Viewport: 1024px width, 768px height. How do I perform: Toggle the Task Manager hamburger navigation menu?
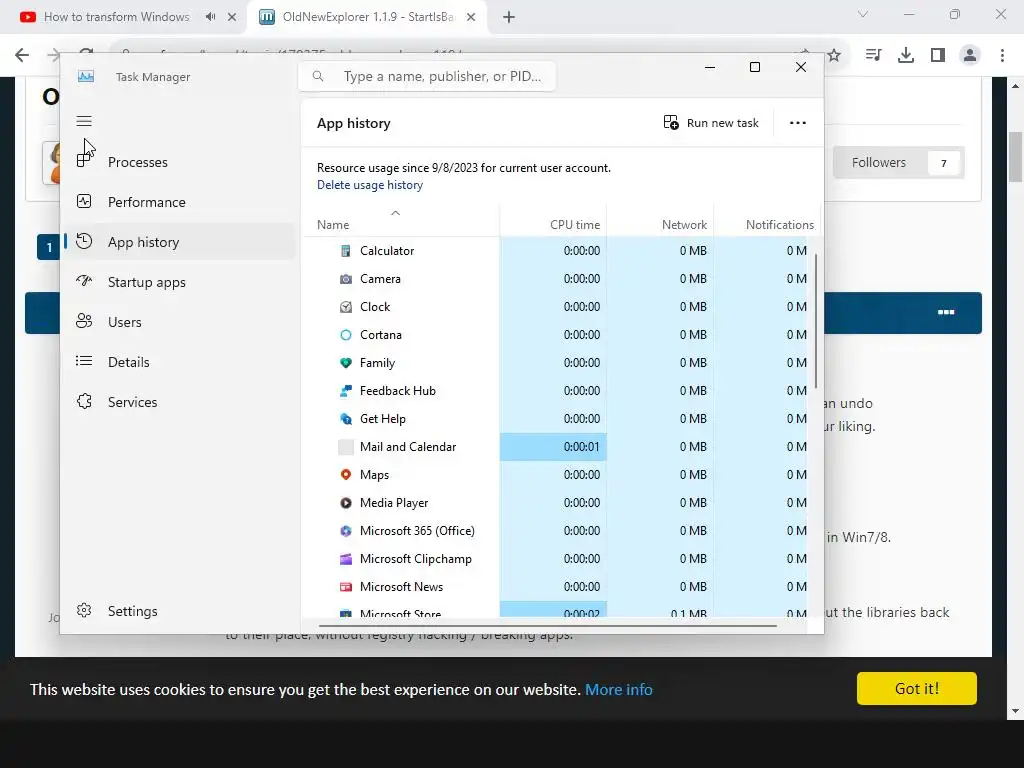[x=84, y=121]
